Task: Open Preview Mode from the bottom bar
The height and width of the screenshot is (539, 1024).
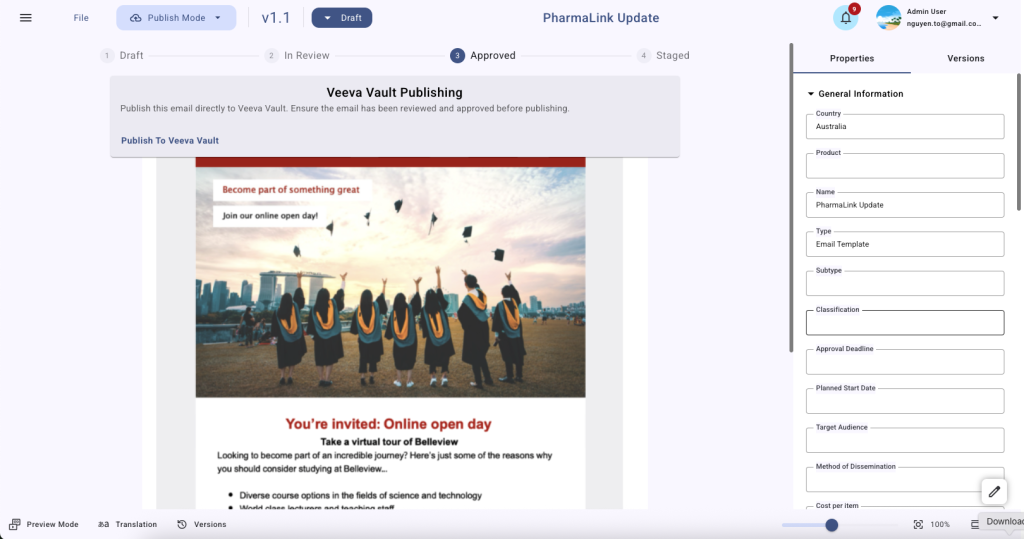Action: (x=44, y=524)
